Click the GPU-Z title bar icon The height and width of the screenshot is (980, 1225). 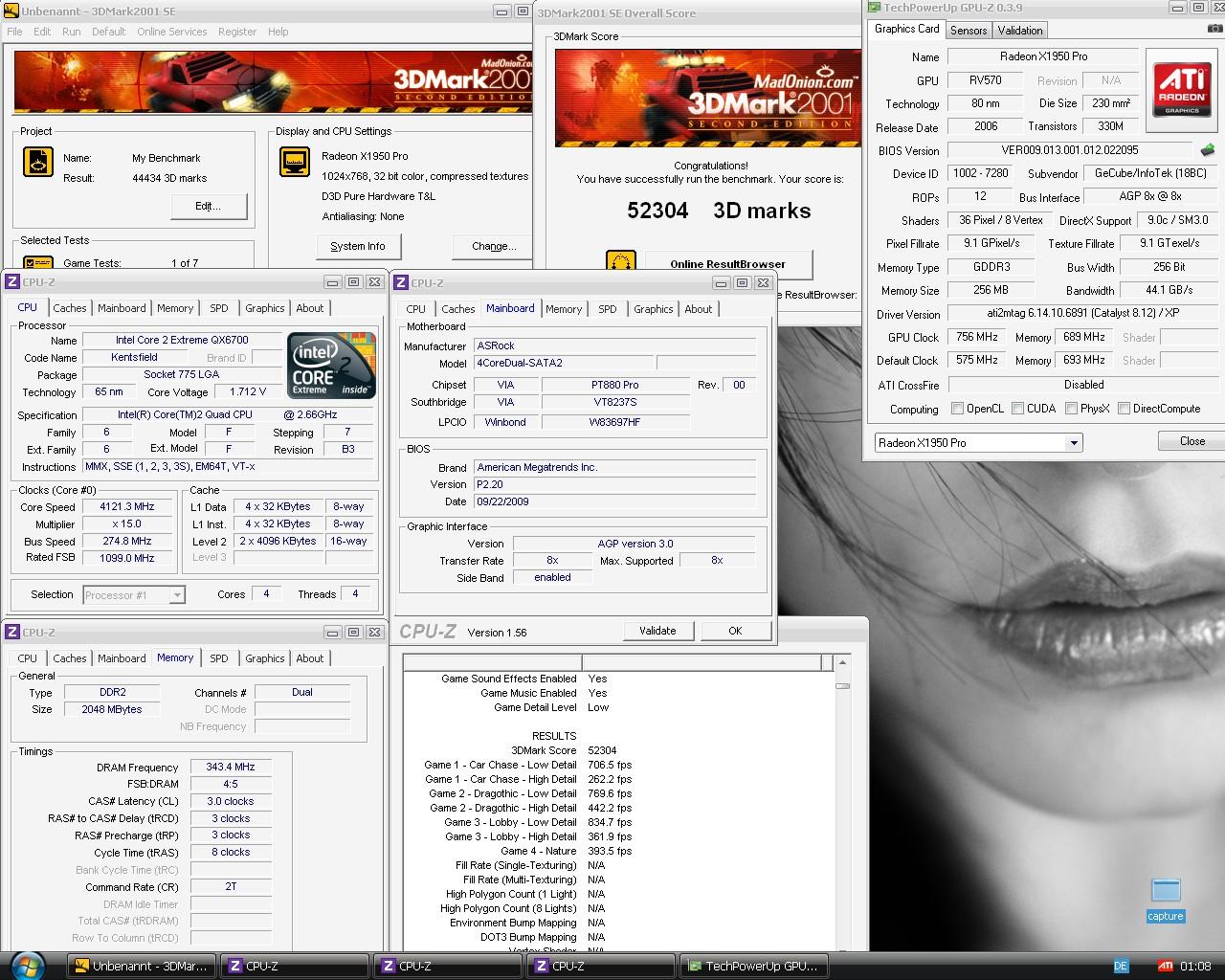(875, 8)
